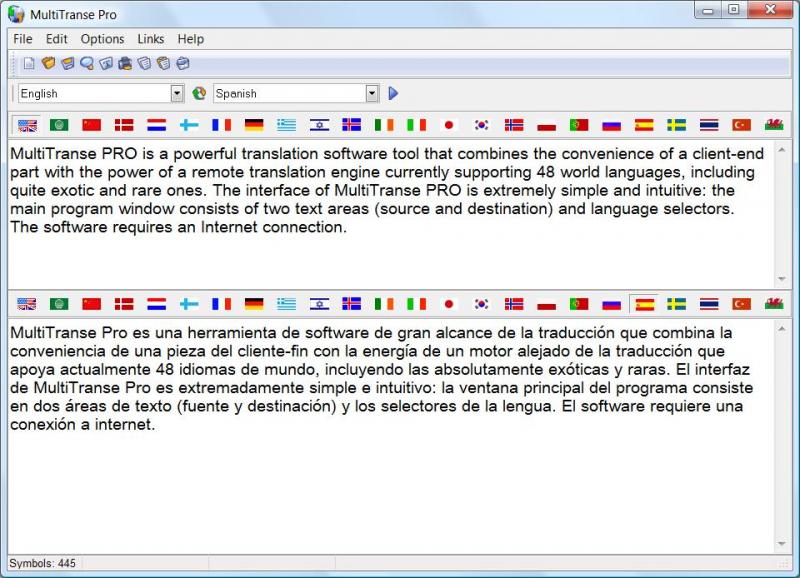800x578 pixels.
Task: Choose Thai flag in the destination flag row
Action: coord(709,304)
